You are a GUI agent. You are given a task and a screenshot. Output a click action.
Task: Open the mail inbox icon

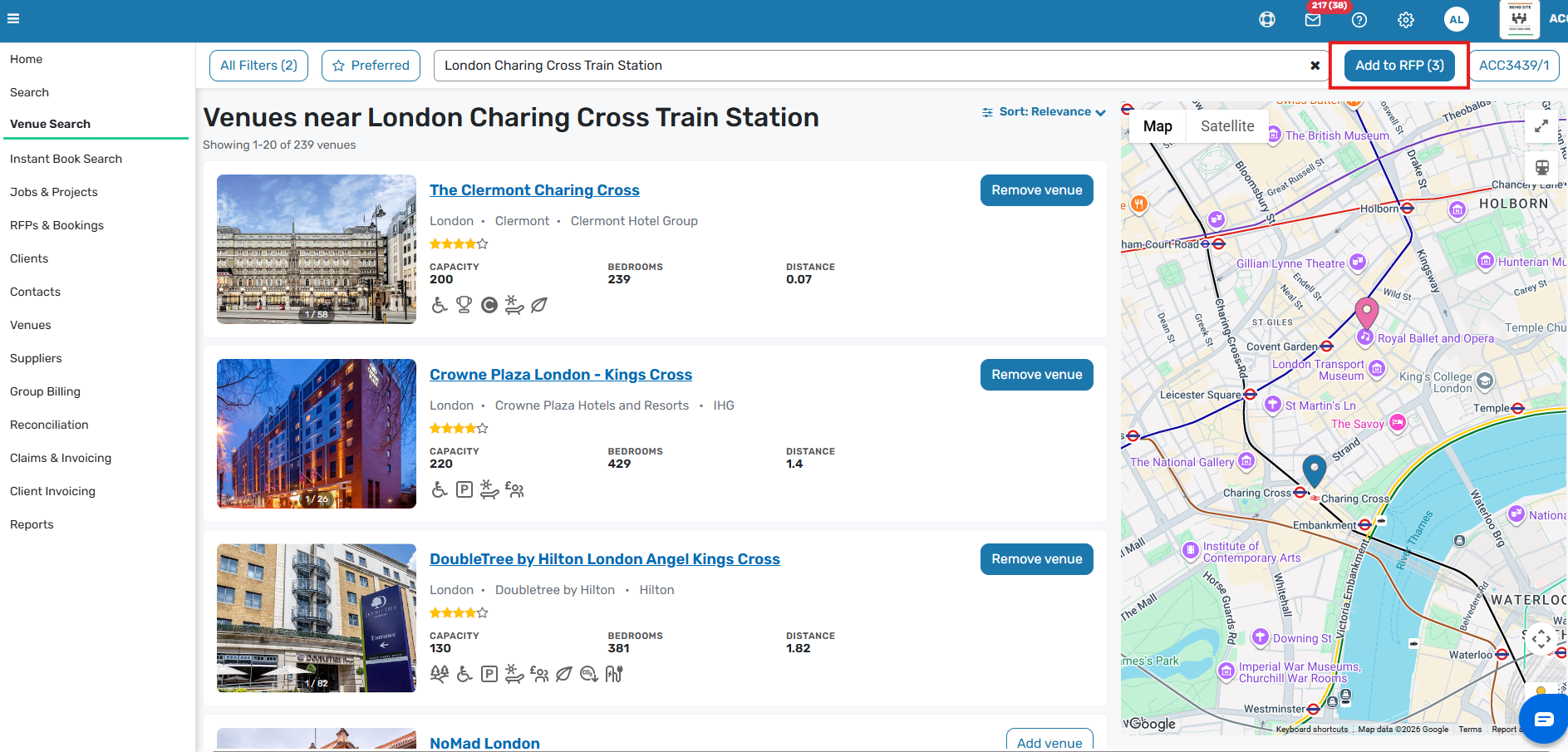tap(1313, 20)
